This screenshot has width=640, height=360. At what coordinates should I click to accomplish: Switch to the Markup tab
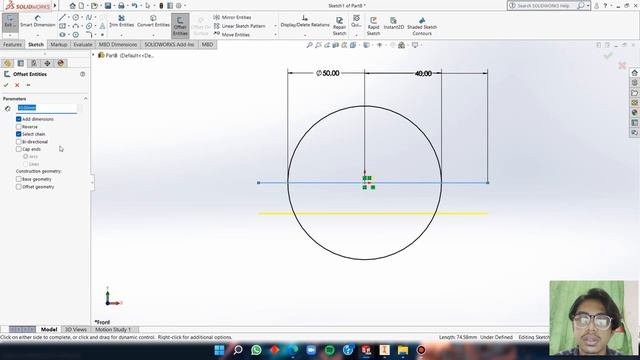coord(59,44)
